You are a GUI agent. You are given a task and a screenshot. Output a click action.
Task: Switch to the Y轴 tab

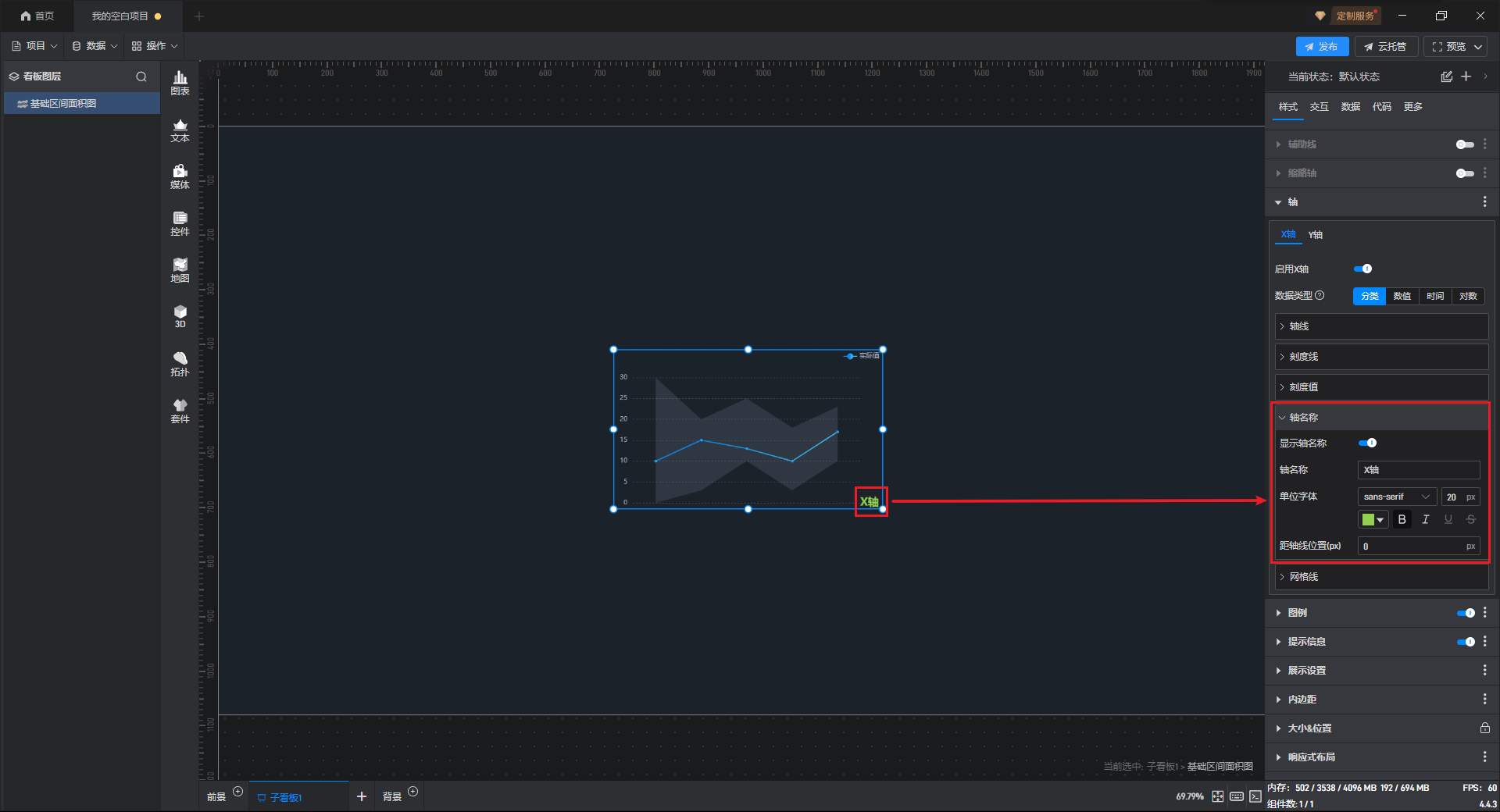1316,235
